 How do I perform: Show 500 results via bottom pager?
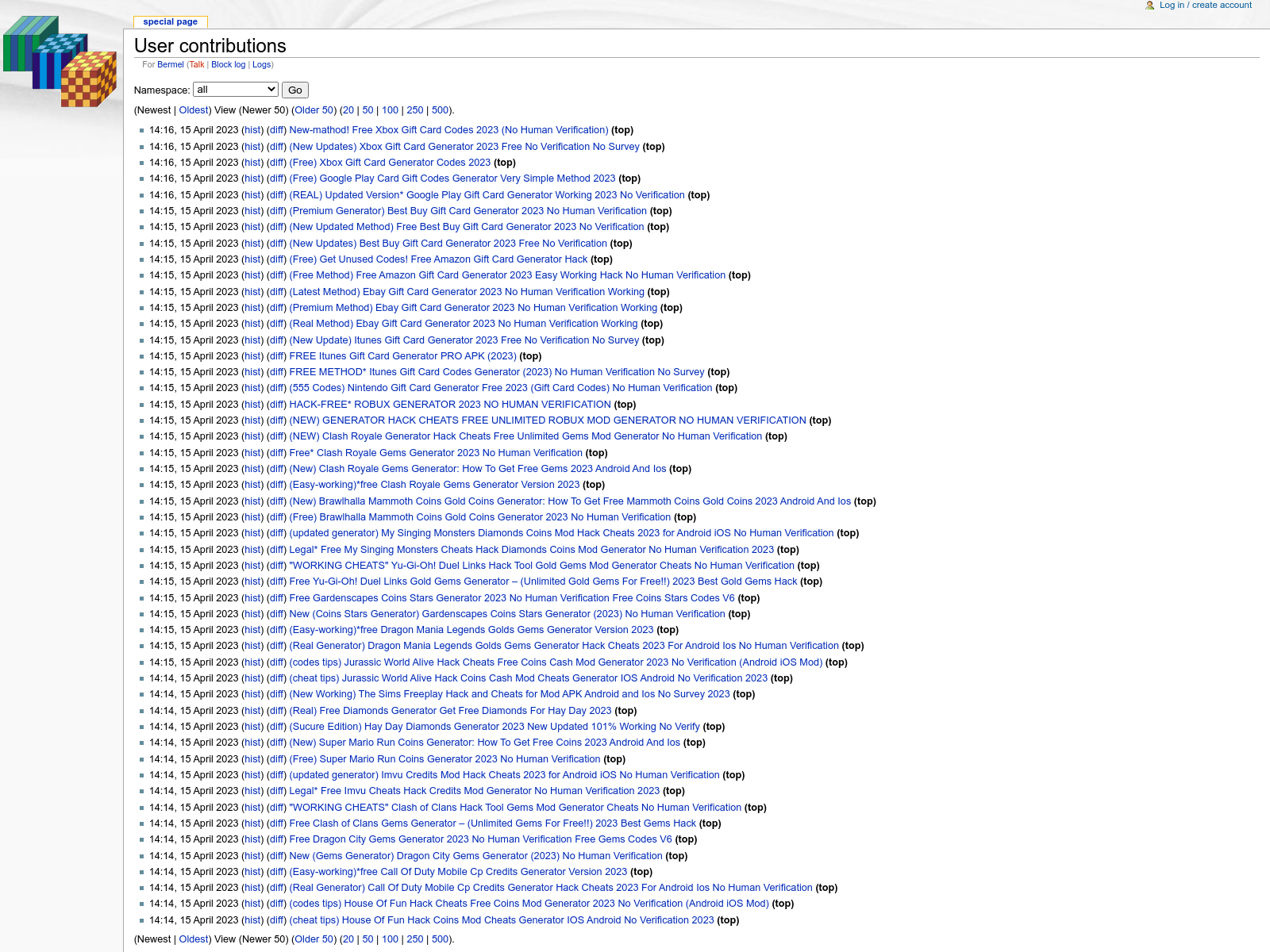coord(441,939)
